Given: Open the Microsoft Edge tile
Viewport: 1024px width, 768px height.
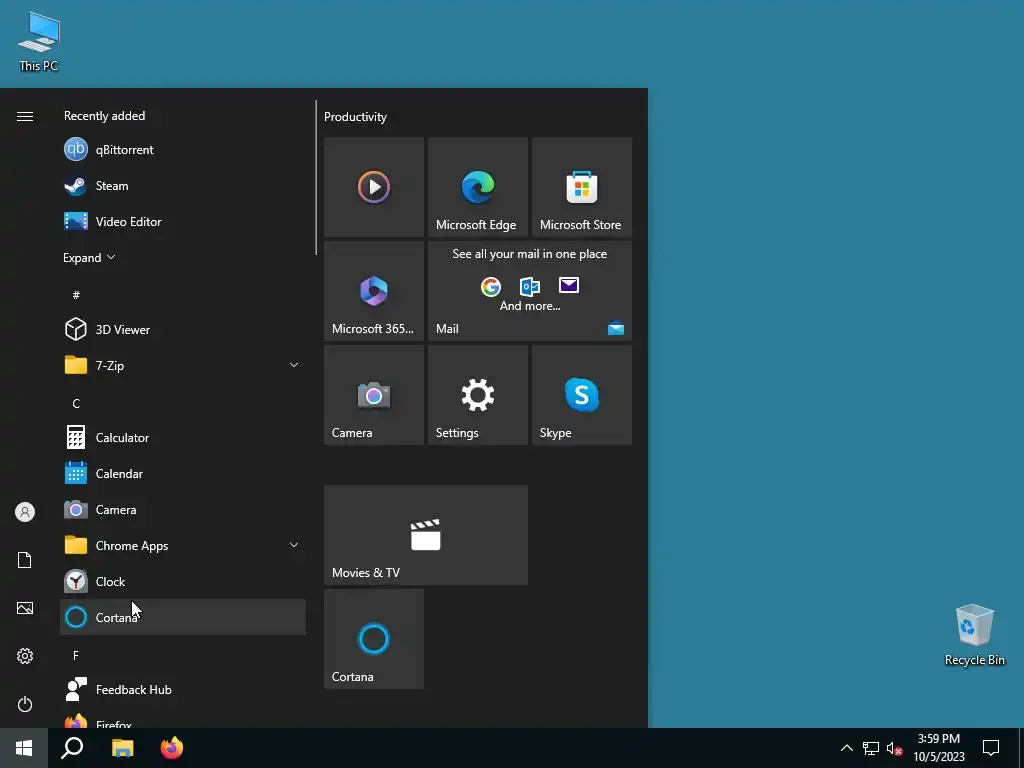Looking at the screenshot, I should (477, 187).
